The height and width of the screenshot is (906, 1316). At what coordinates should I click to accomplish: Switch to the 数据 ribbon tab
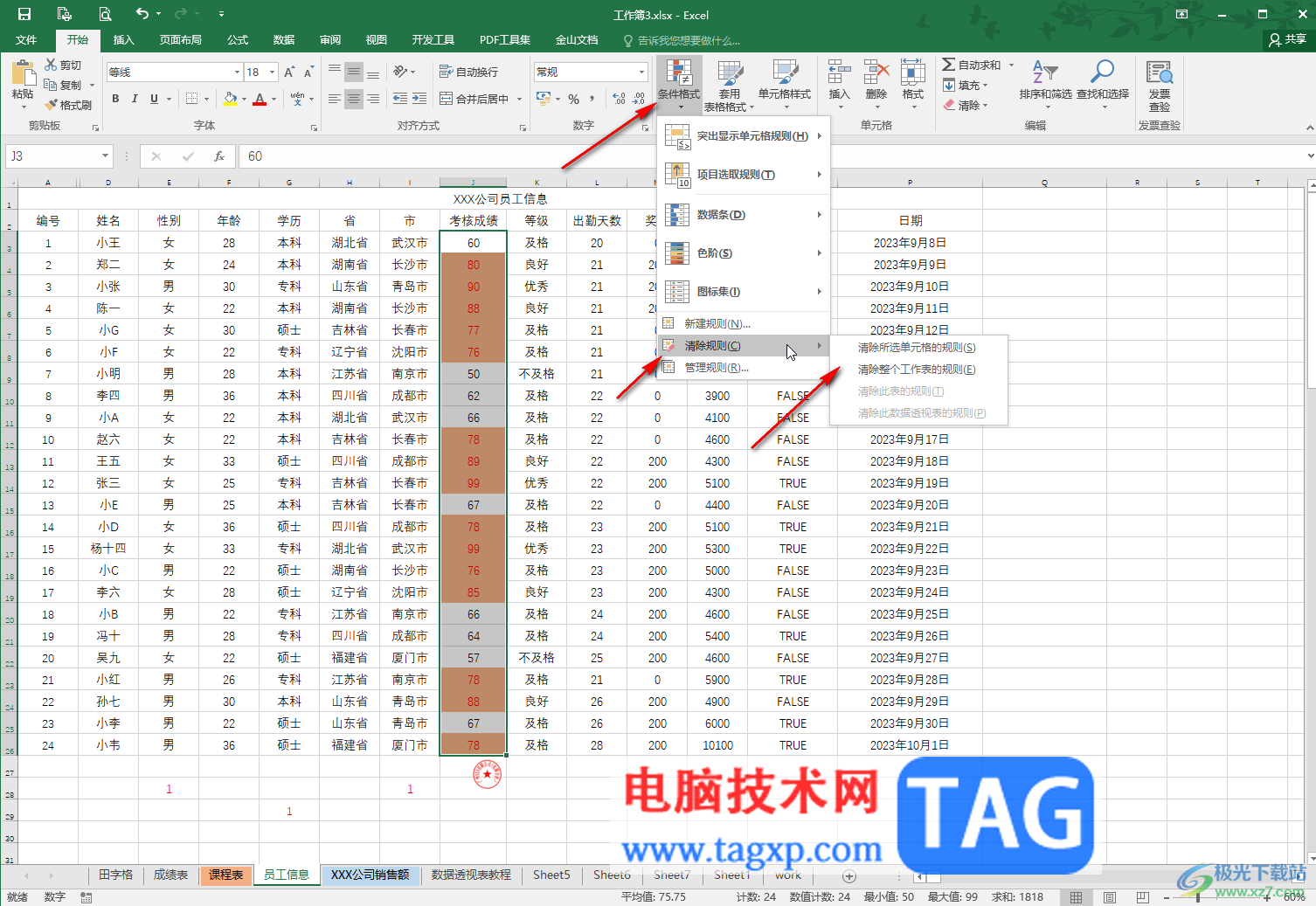pos(283,39)
